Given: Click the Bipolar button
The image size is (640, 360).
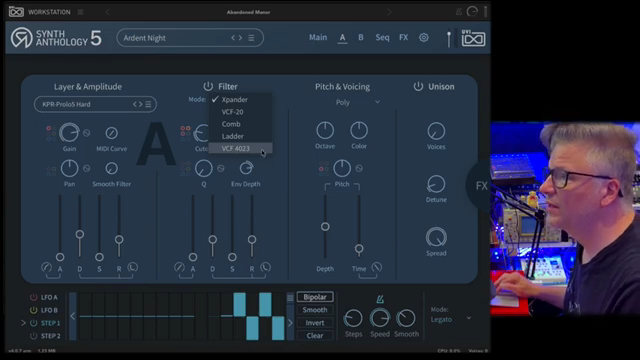Looking at the screenshot, I should click(315, 297).
